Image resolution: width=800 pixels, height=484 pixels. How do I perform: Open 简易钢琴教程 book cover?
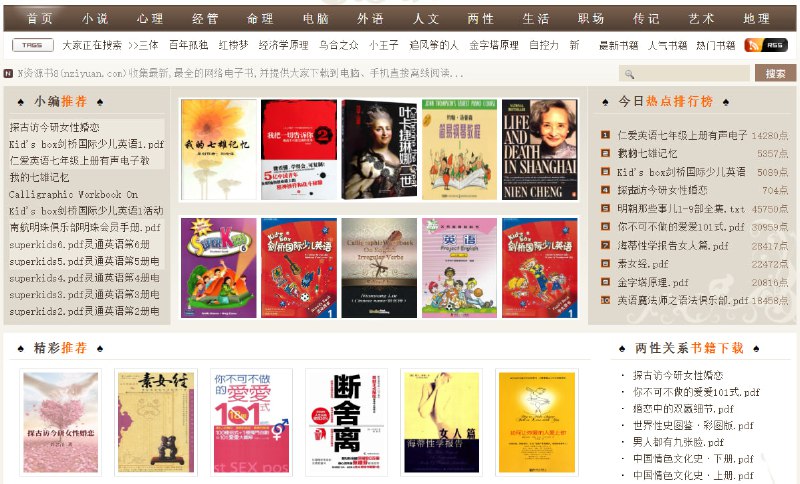[x=459, y=149]
